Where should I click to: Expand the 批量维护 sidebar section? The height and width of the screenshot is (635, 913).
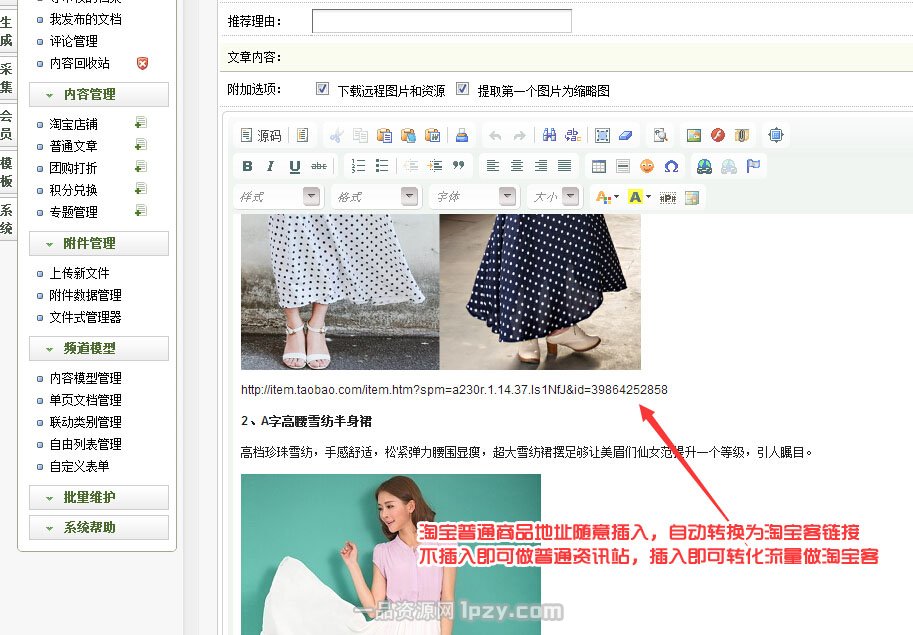coord(99,498)
